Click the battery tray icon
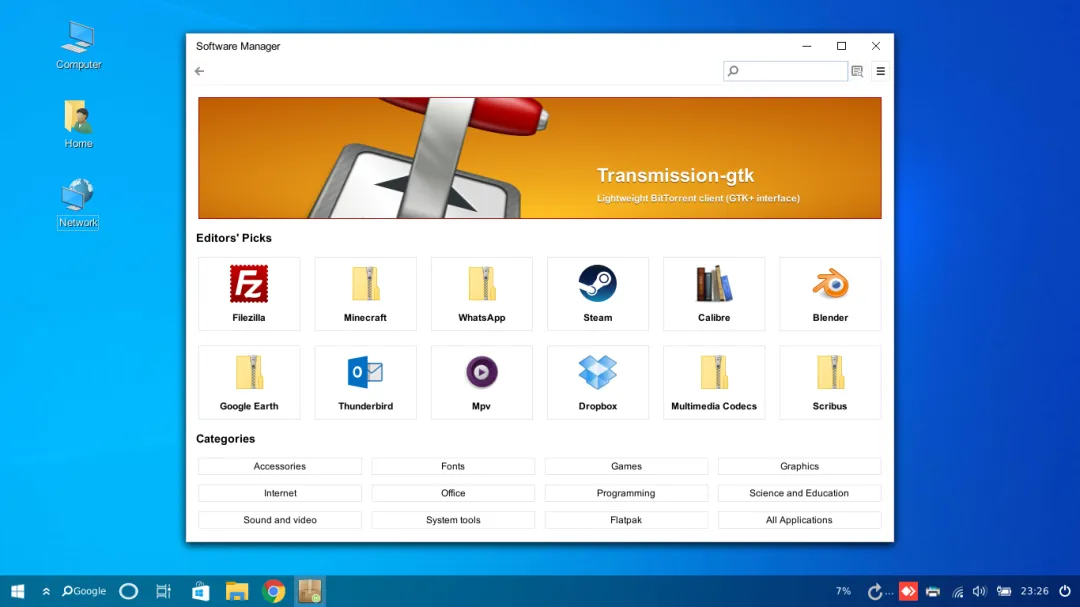Image resolution: width=1080 pixels, height=607 pixels. pos(1004,591)
